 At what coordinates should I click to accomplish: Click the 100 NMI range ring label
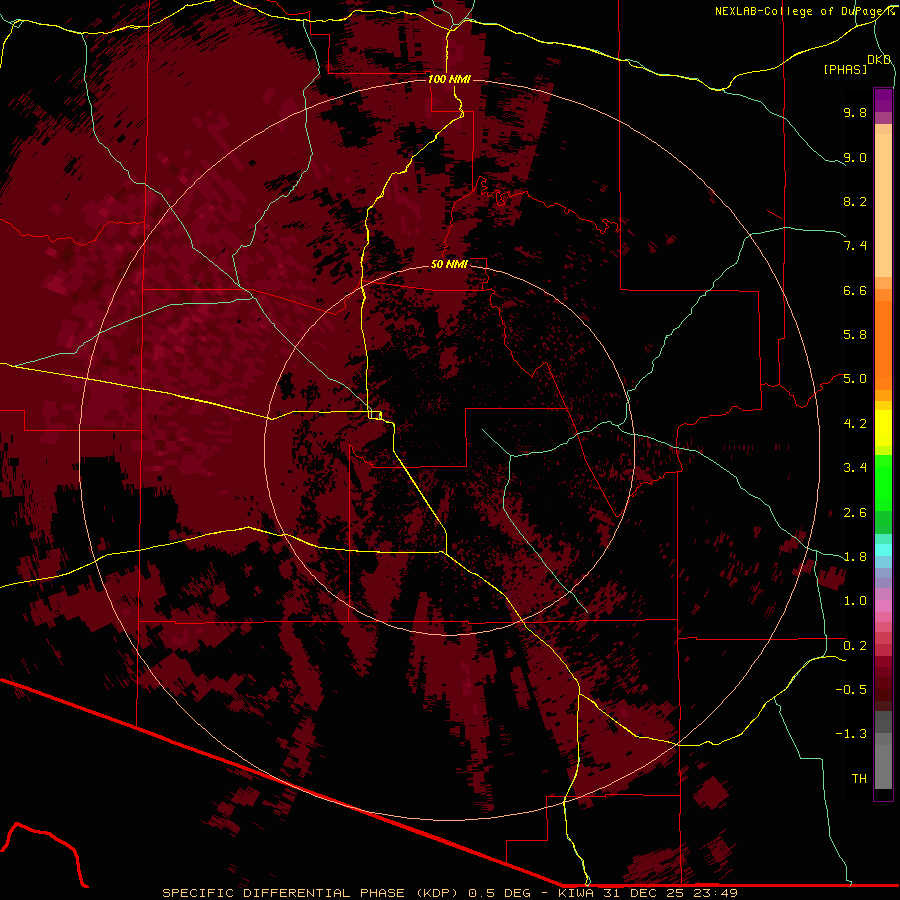449,79
